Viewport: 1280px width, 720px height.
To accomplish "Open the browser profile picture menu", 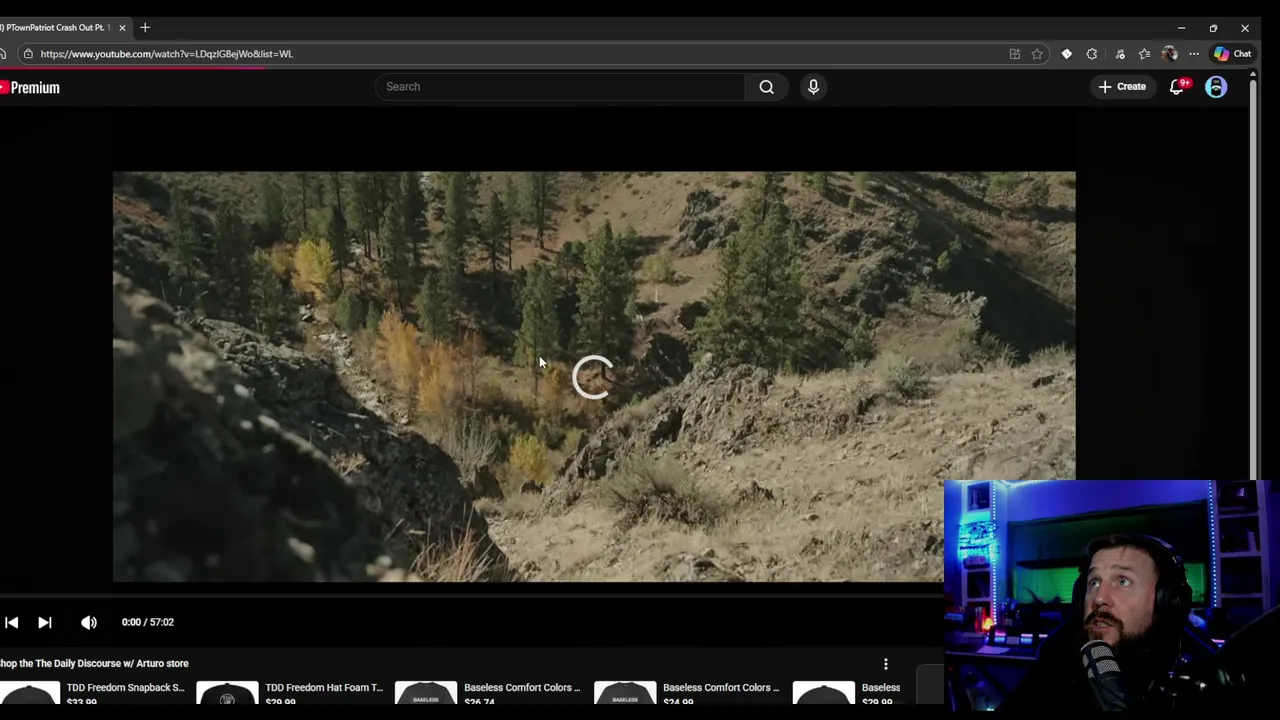I will (1169, 54).
